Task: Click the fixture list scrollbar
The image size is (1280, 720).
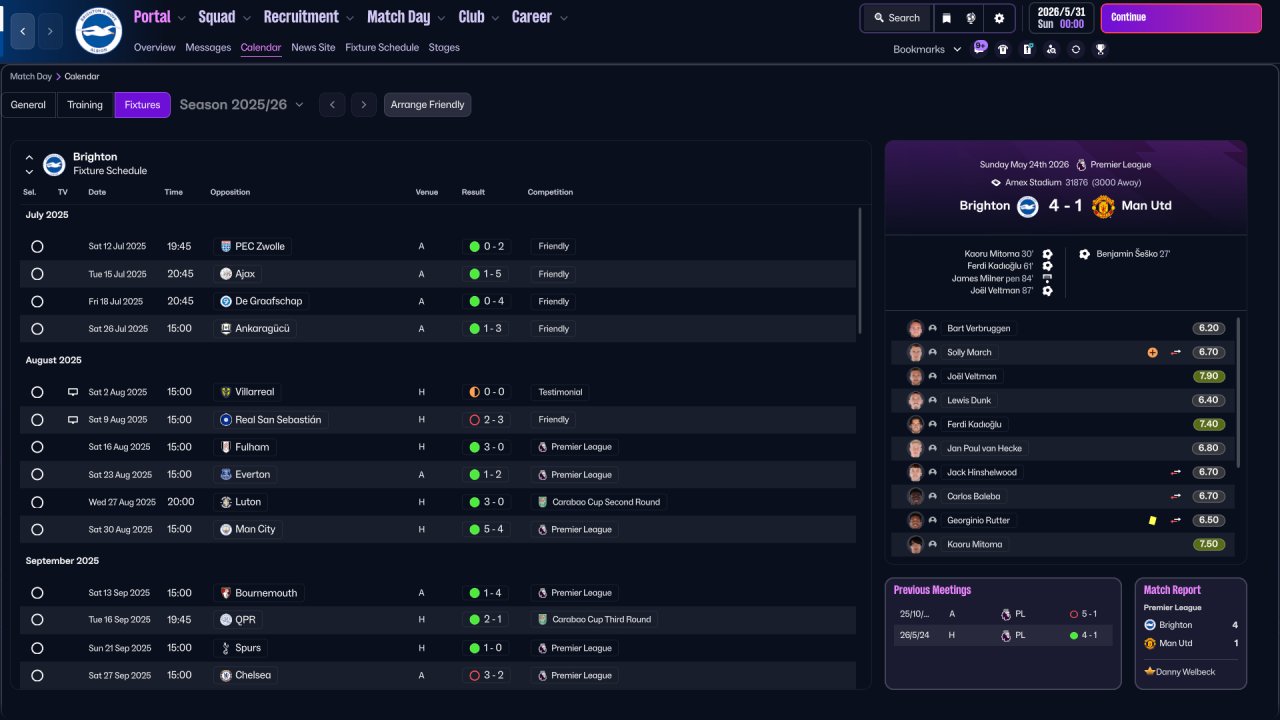Action: [x=860, y=270]
